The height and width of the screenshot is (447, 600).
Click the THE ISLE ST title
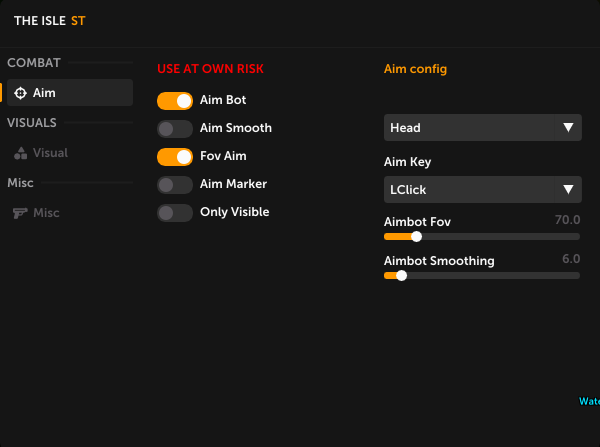49,20
